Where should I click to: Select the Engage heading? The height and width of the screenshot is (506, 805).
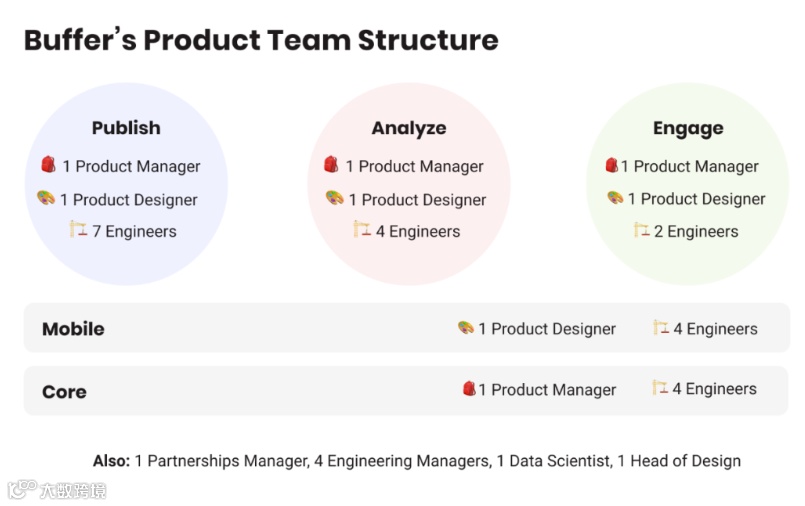pyautogui.click(x=688, y=128)
